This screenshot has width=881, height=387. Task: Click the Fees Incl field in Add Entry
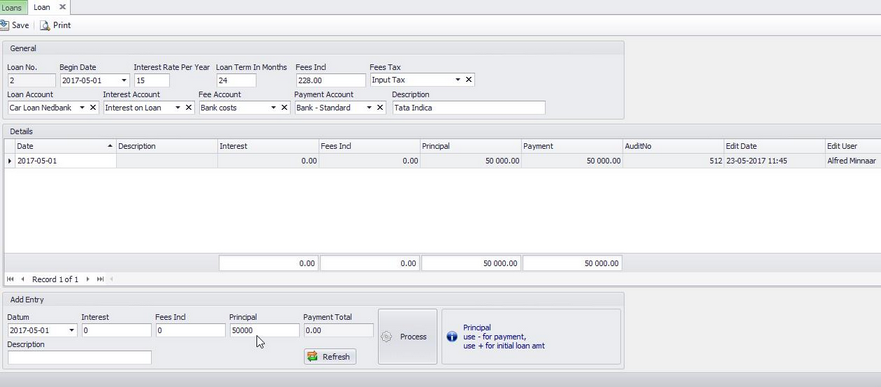point(190,330)
